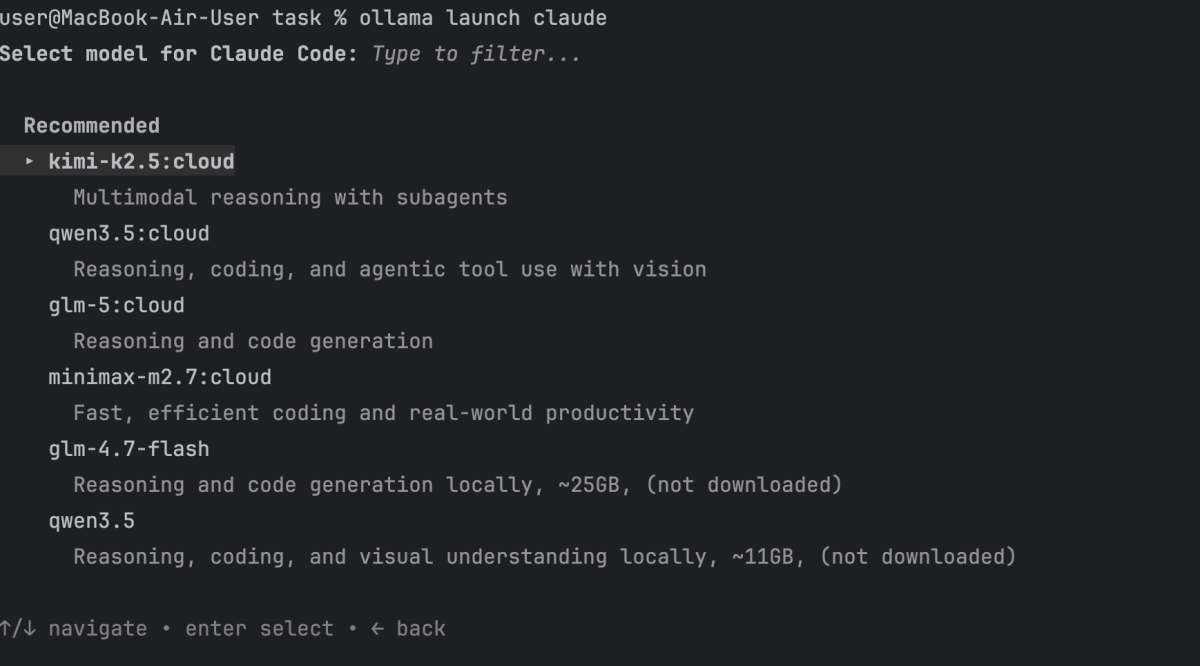Click the up/down navigate arrows hint
This screenshot has height=666, width=1200.
pos(17,629)
